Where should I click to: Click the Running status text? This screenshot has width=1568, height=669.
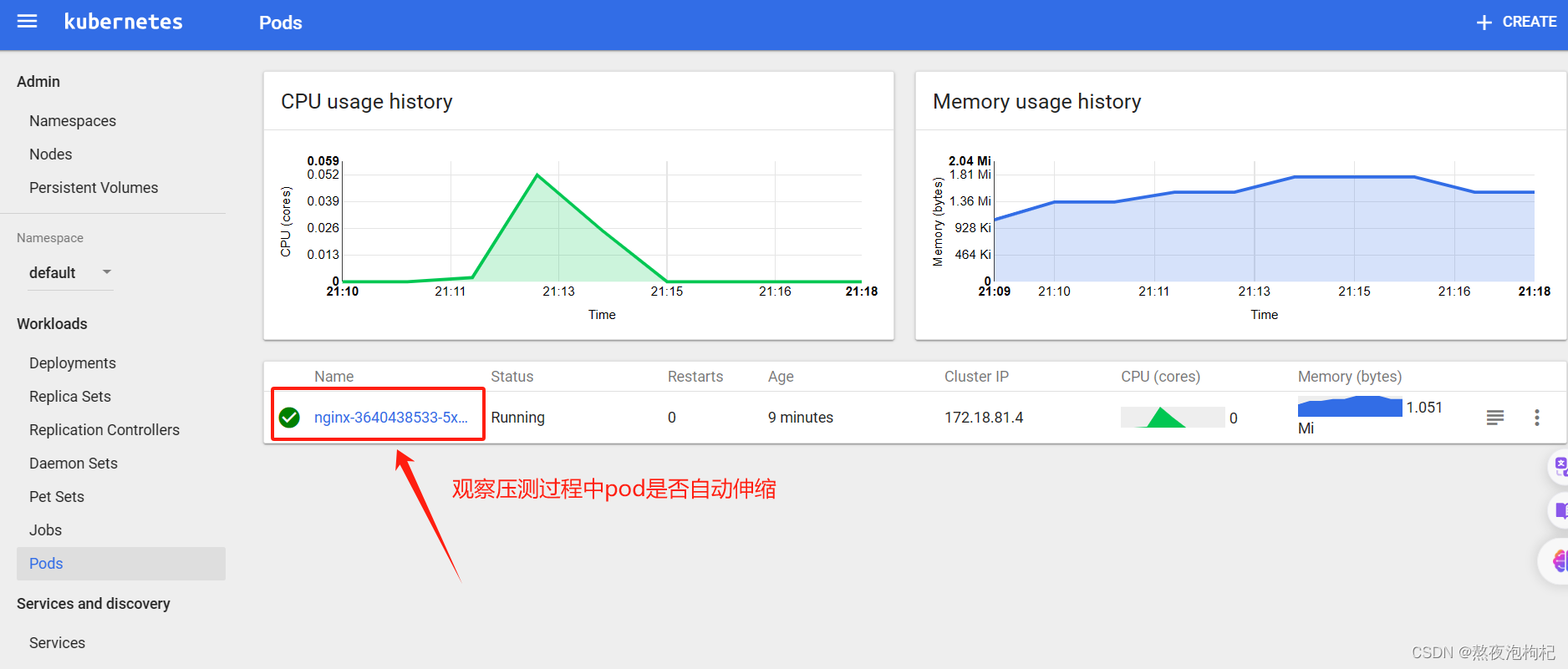point(517,418)
